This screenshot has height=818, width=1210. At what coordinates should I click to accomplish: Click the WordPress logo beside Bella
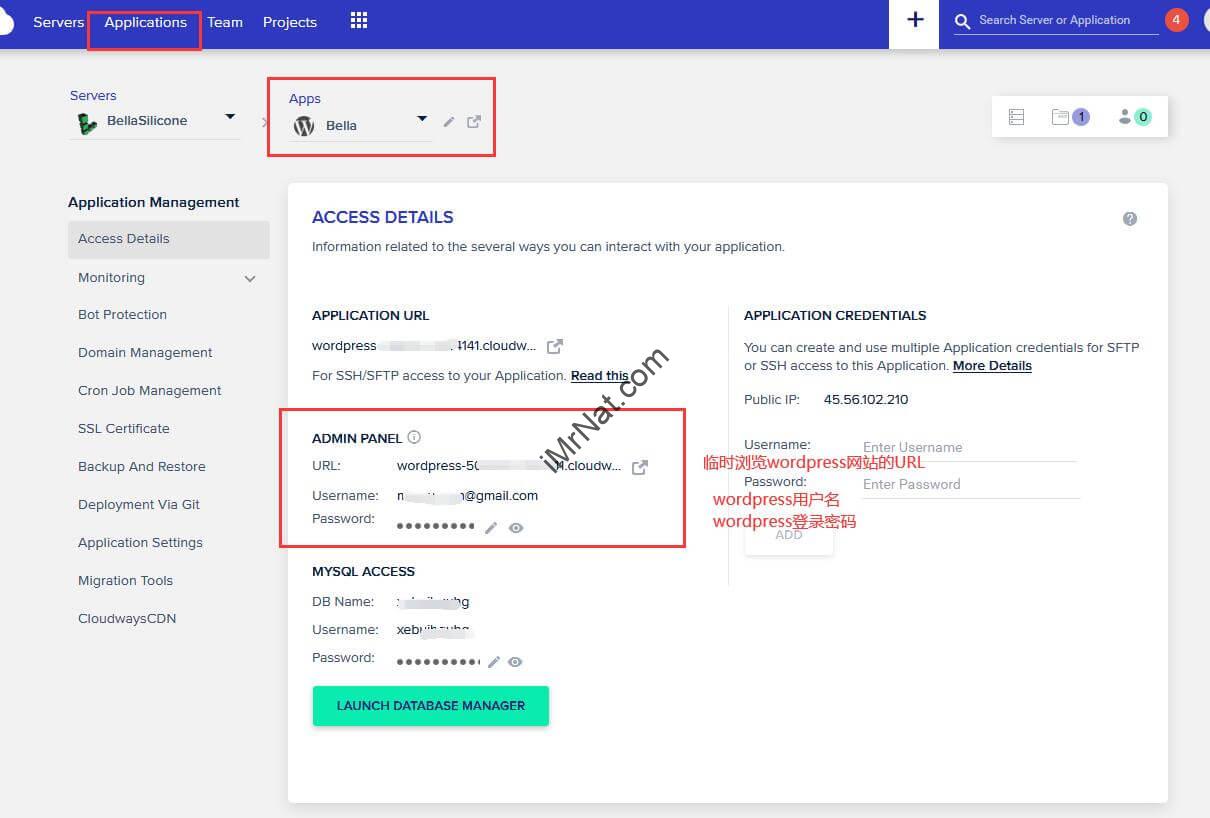tap(304, 126)
